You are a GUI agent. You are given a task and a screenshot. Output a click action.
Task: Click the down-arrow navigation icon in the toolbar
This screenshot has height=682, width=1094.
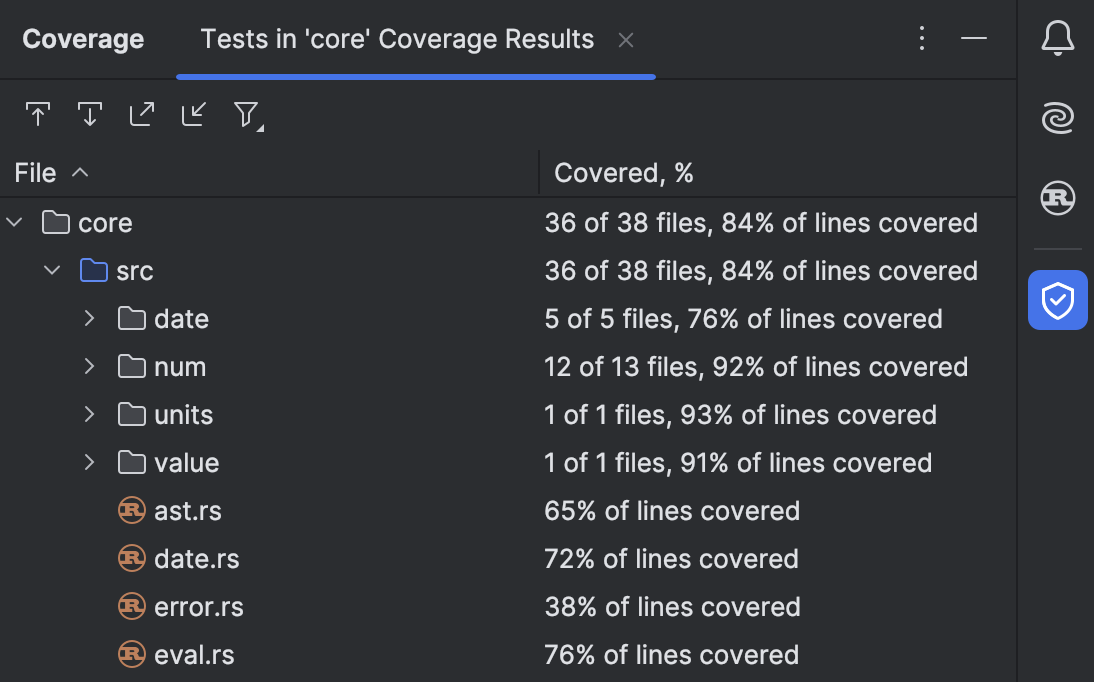point(90,114)
